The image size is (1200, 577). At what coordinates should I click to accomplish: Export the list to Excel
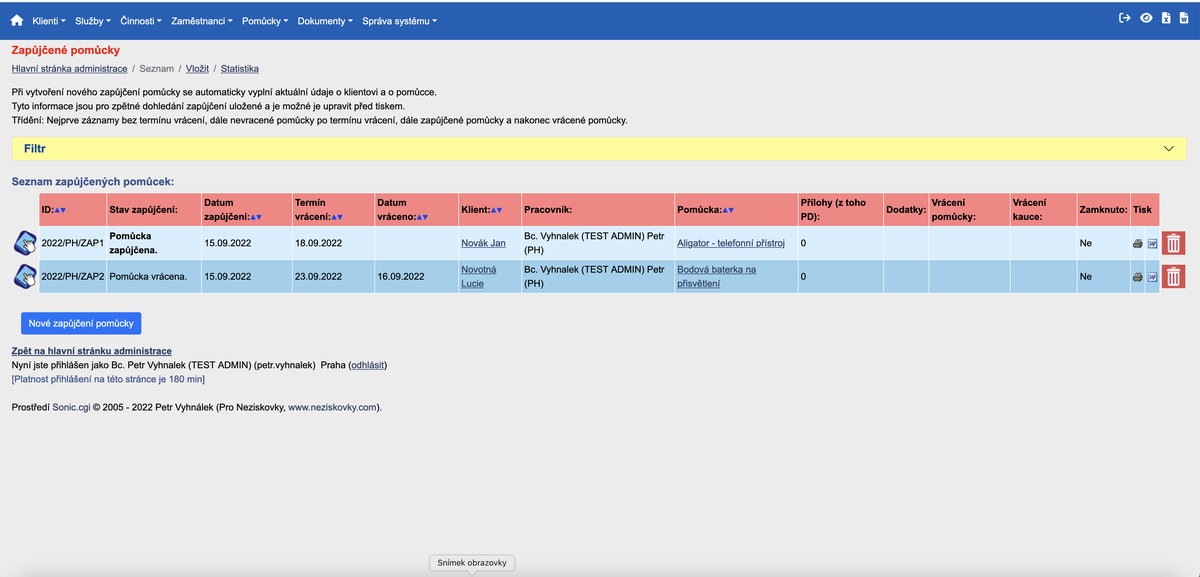click(x=1166, y=18)
